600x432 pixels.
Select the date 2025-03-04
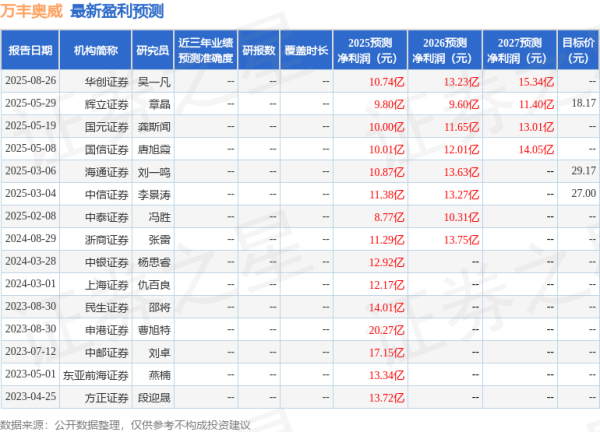click(31, 194)
